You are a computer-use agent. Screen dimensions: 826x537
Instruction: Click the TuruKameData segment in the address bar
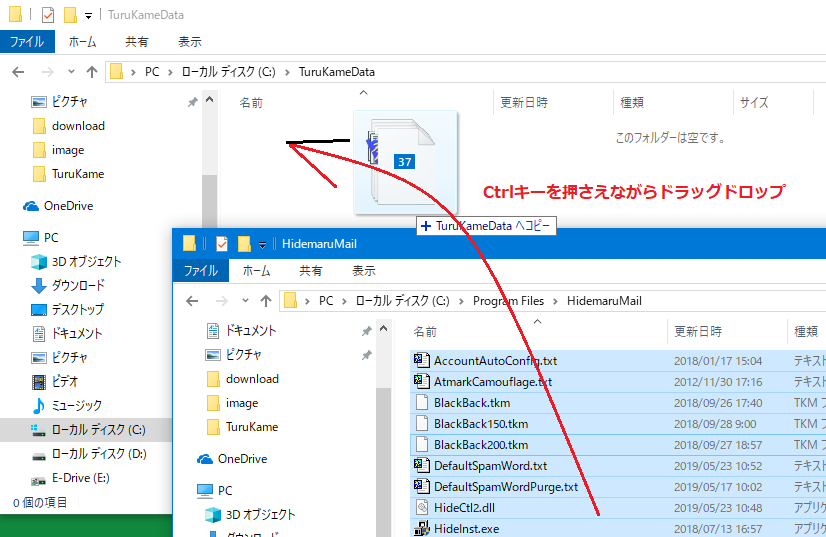(336, 72)
